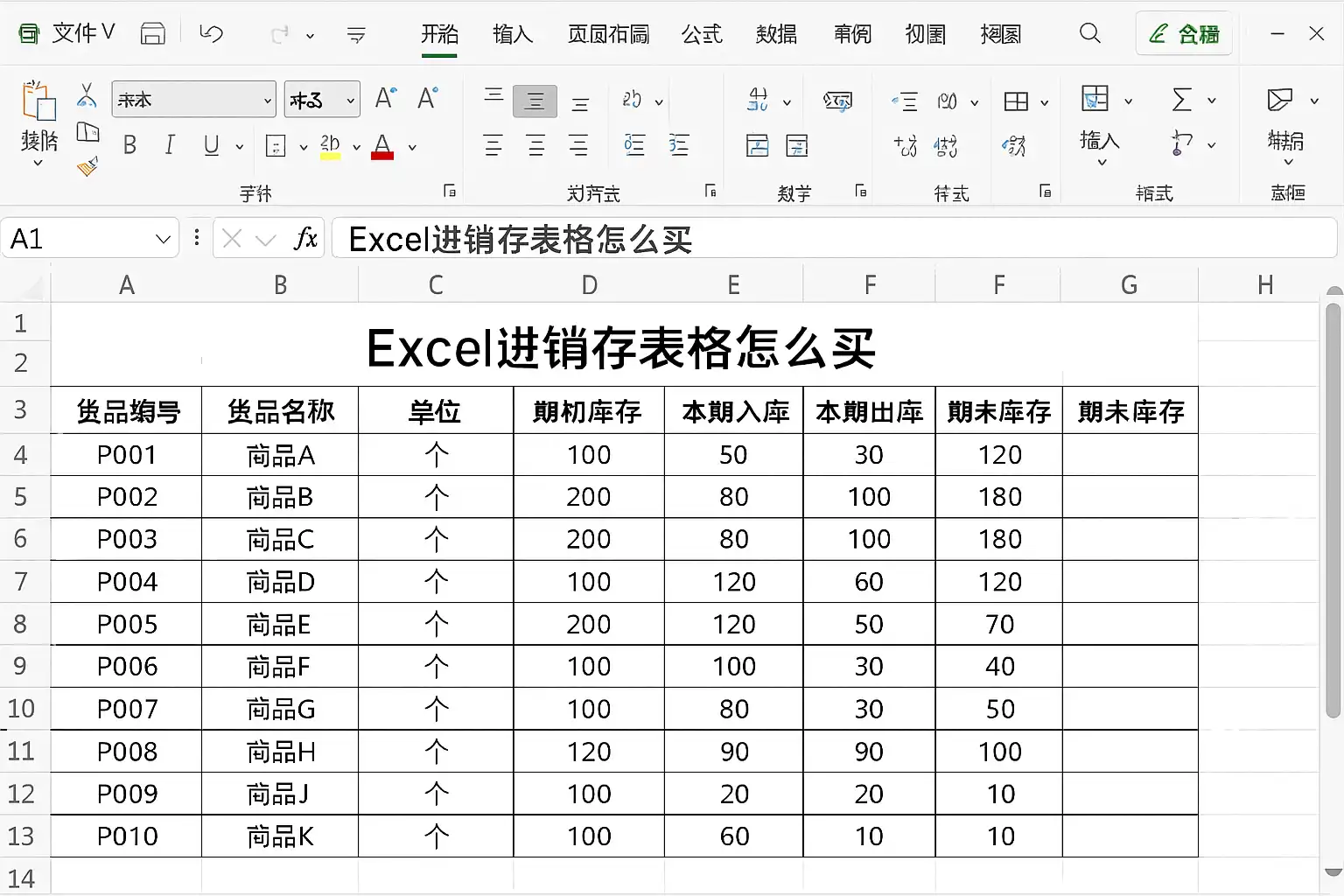Toggle the highlighted Middle Align button

click(x=535, y=101)
